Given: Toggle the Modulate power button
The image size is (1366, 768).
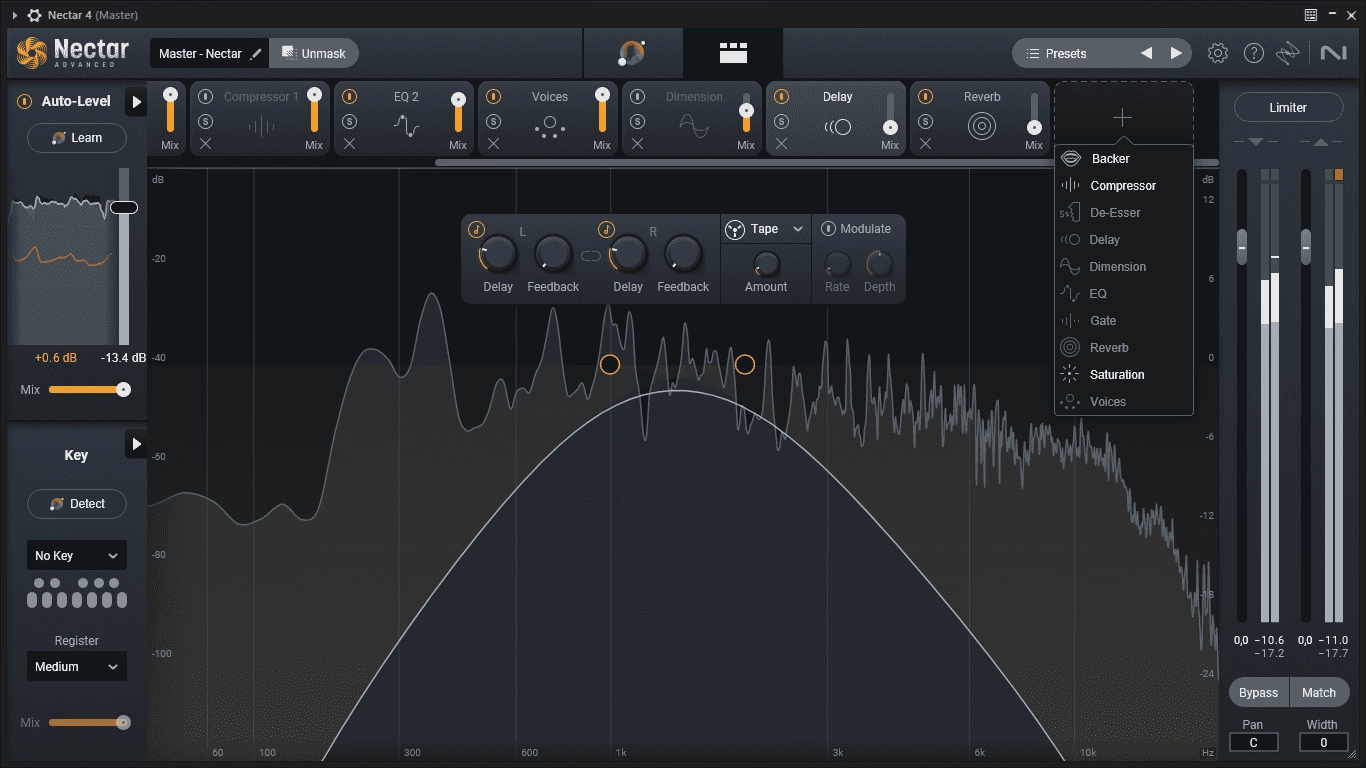Looking at the screenshot, I should (x=828, y=229).
